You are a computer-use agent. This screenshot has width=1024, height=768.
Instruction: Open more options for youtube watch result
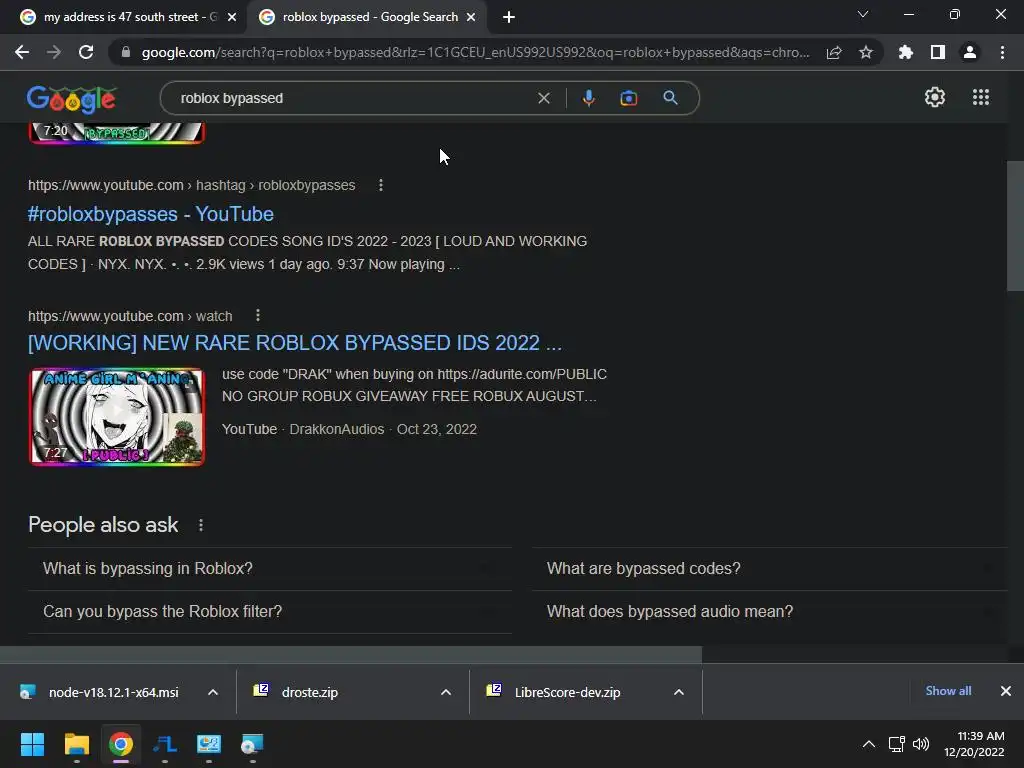pyautogui.click(x=258, y=315)
